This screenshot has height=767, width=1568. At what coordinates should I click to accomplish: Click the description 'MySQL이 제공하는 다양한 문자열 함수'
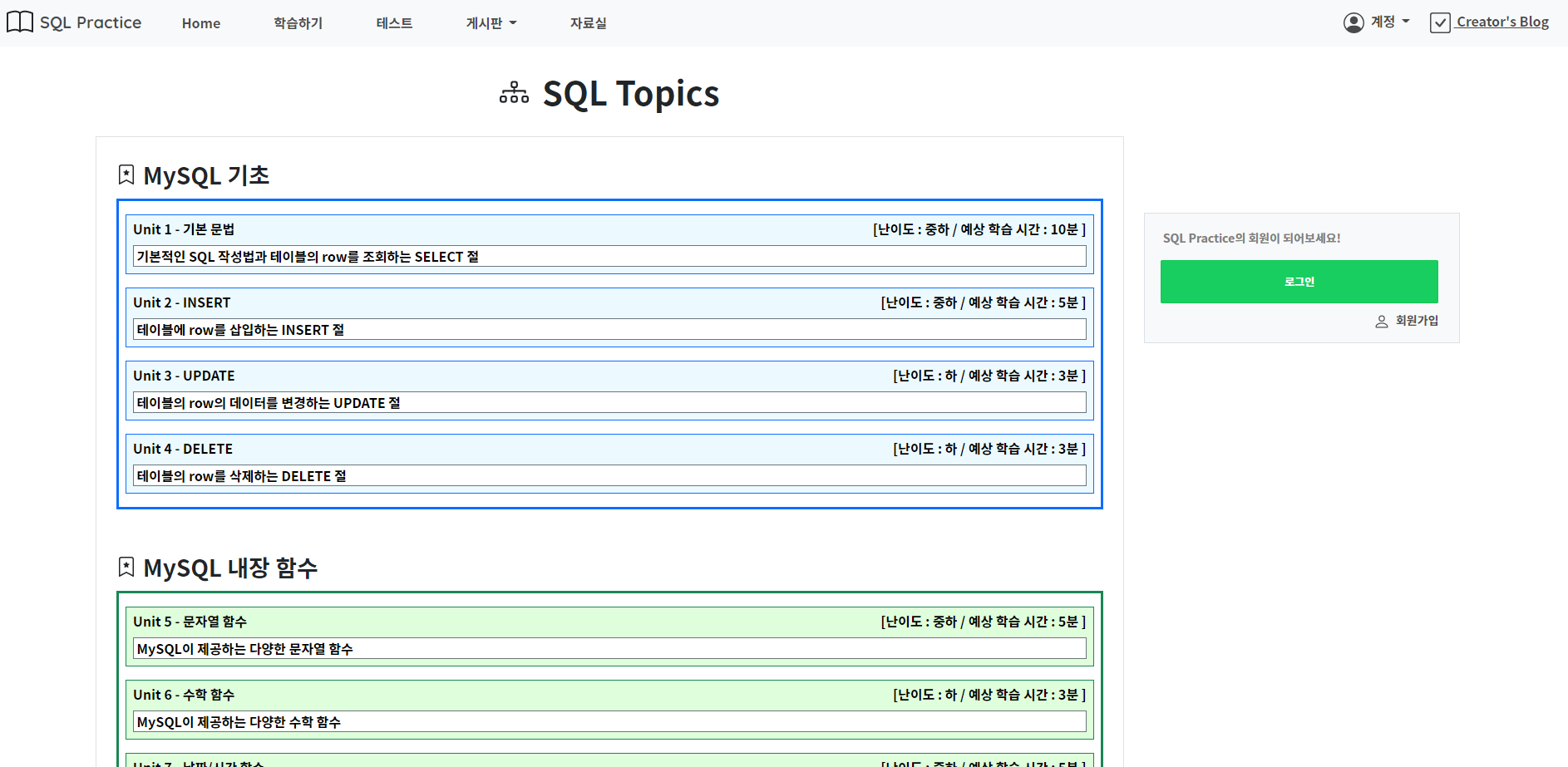click(x=609, y=648)
